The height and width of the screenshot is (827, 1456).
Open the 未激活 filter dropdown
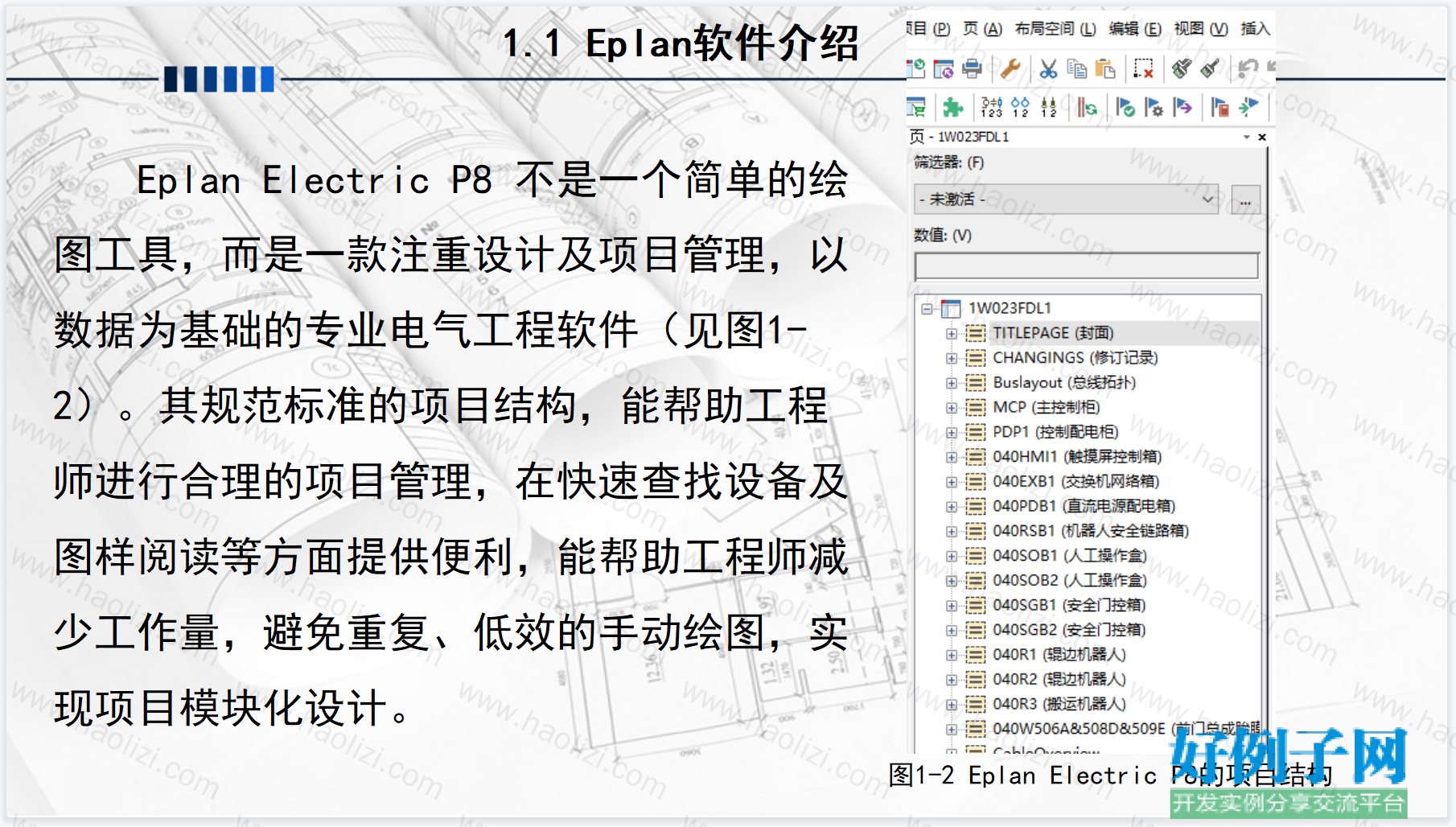click(x=1066, y=199)
